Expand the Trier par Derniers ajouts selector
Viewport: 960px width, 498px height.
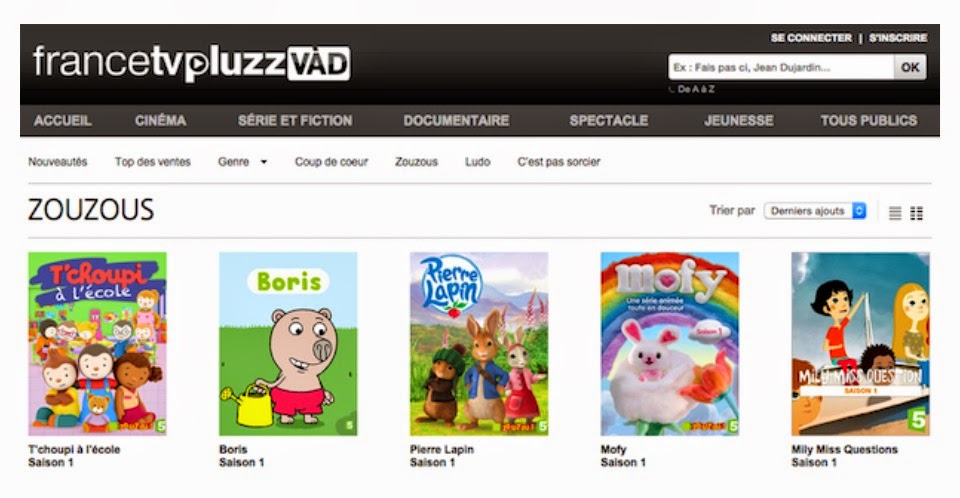pyautogui.click(x=815, y=211)
